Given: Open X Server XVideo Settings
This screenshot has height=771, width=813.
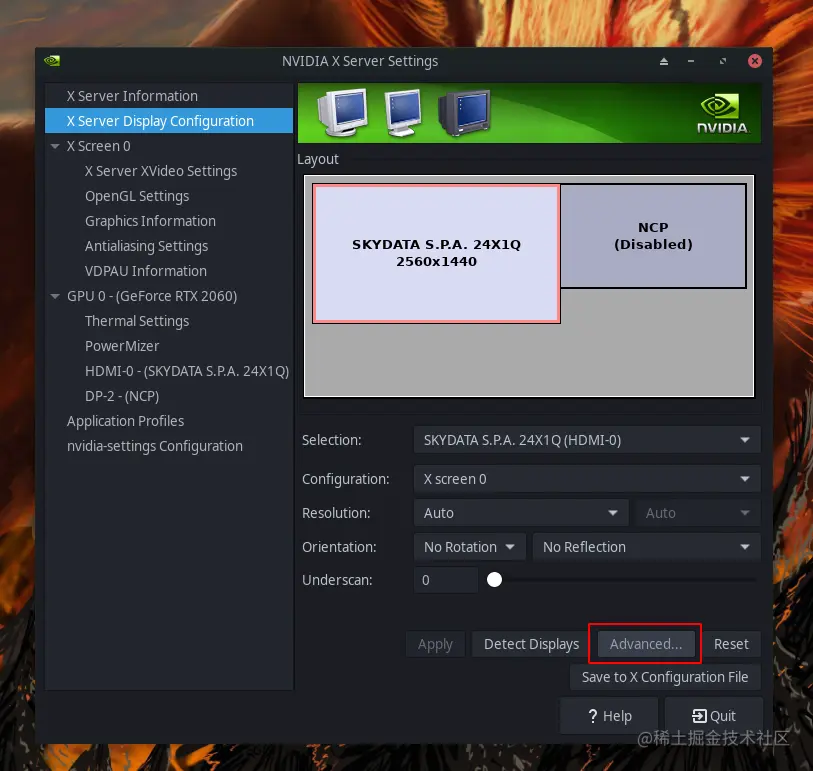Looking at the screenshot, I should point(169,171).
